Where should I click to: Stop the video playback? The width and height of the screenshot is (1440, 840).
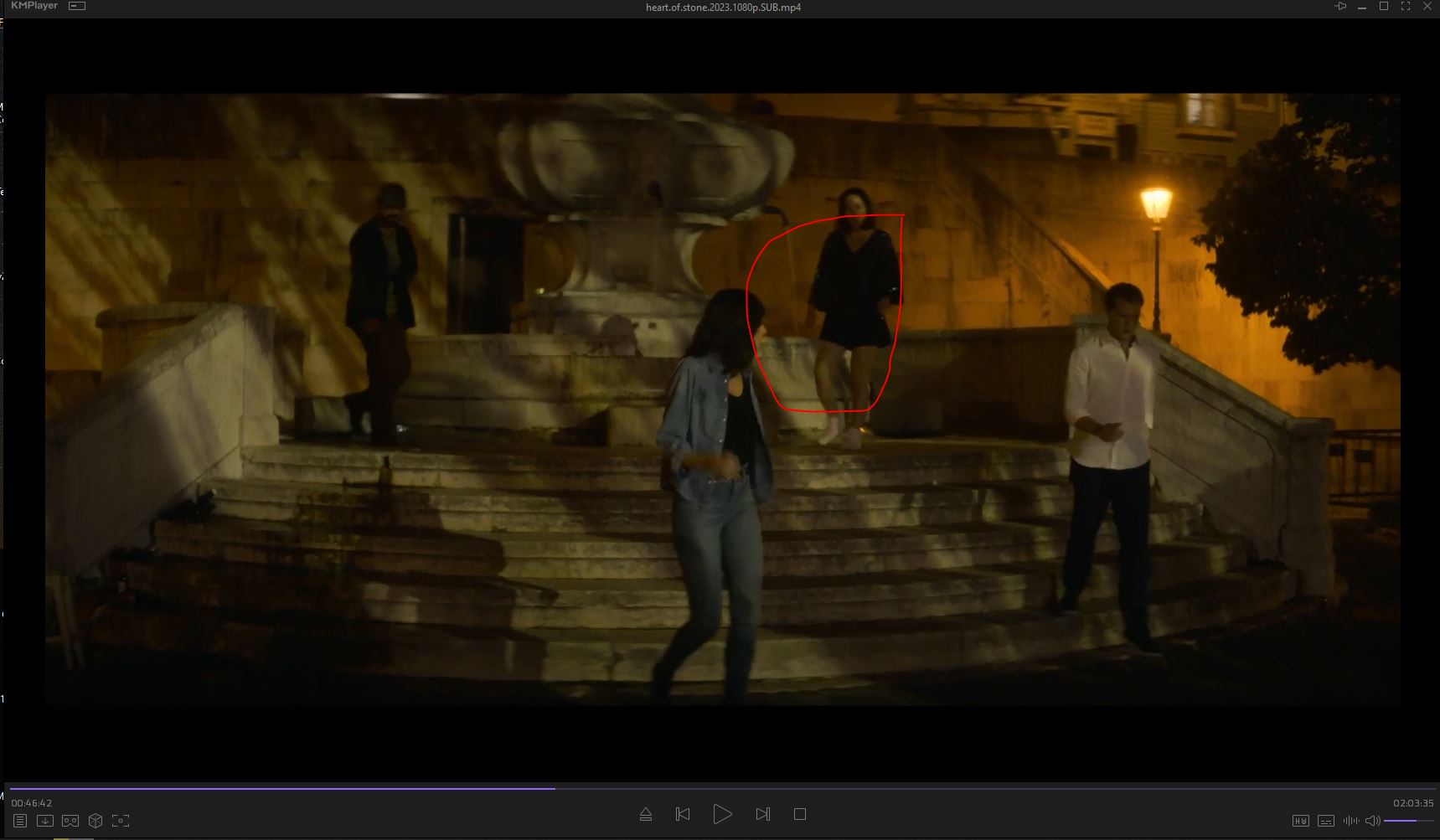point(800,814)
